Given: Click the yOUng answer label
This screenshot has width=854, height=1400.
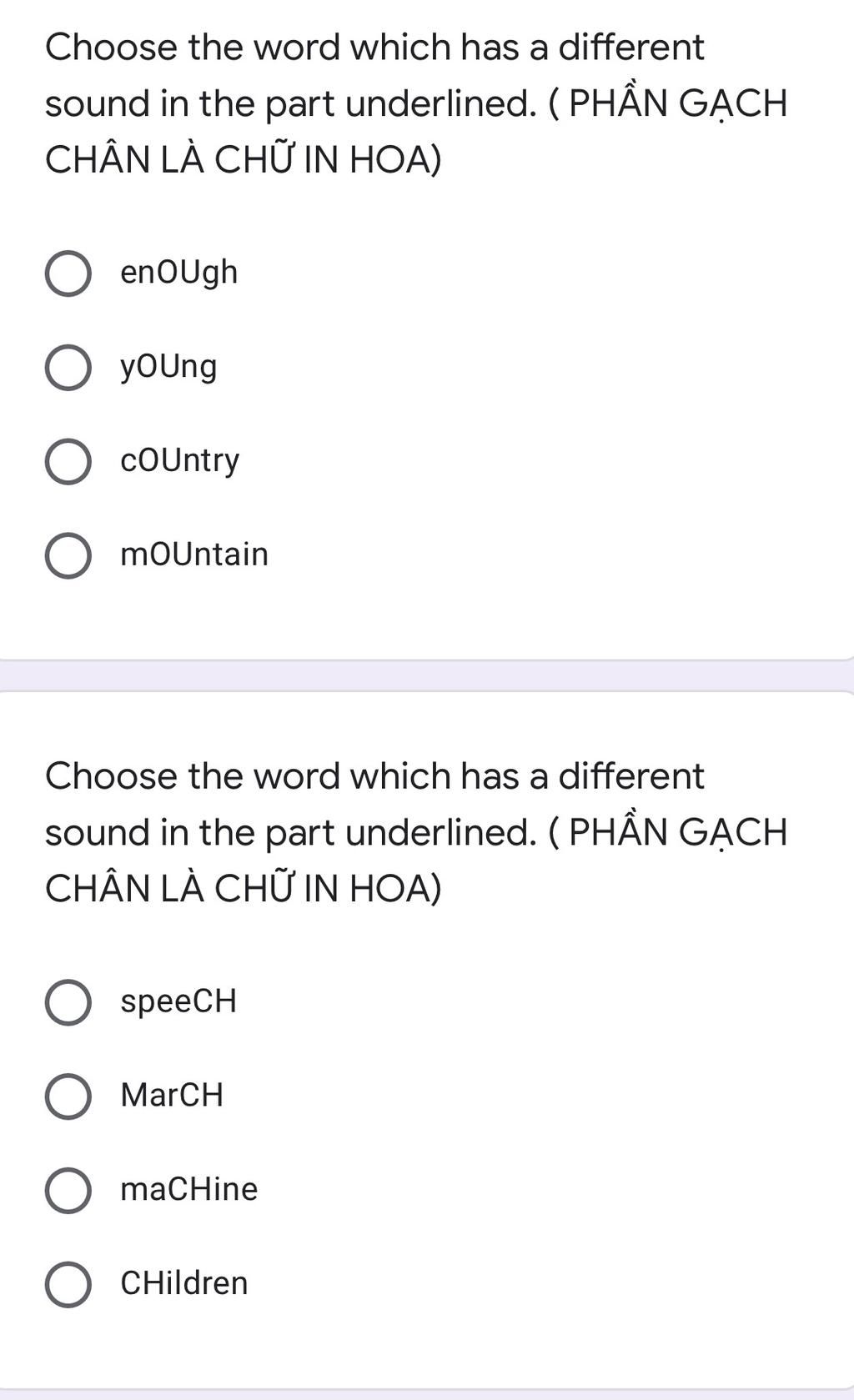Looking at the screenshot, I should [168, 368].
